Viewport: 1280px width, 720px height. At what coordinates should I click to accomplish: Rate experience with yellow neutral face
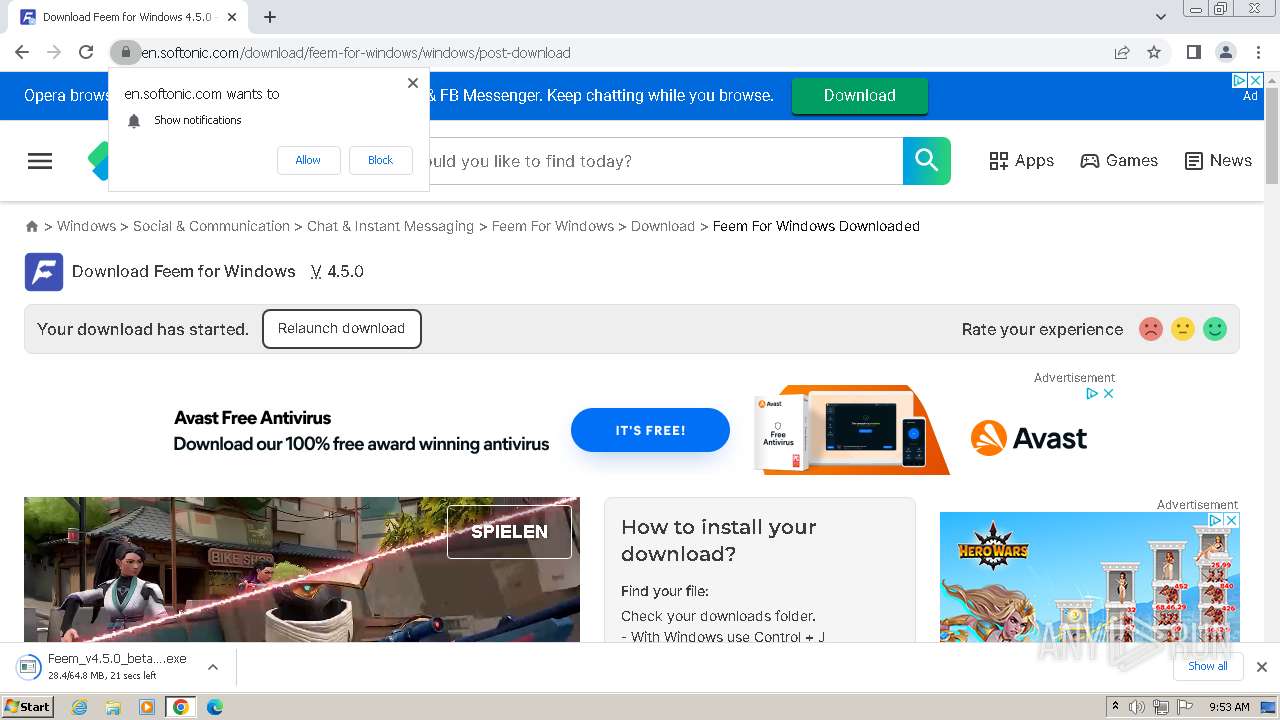point(1183,329)
